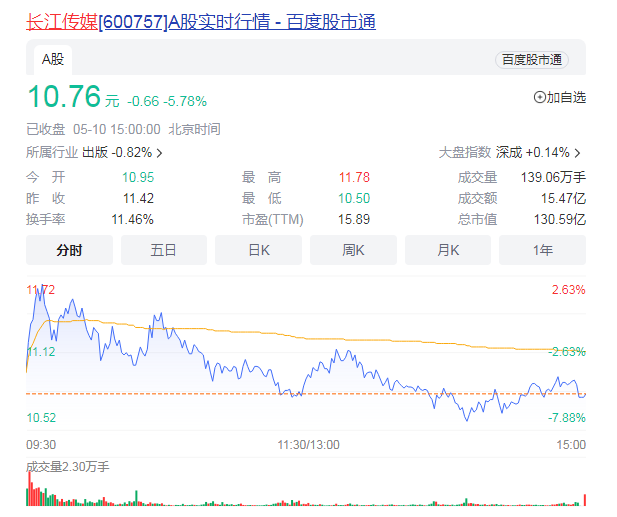
Task: Select the 1年 chart range
Action: (542, 250)
